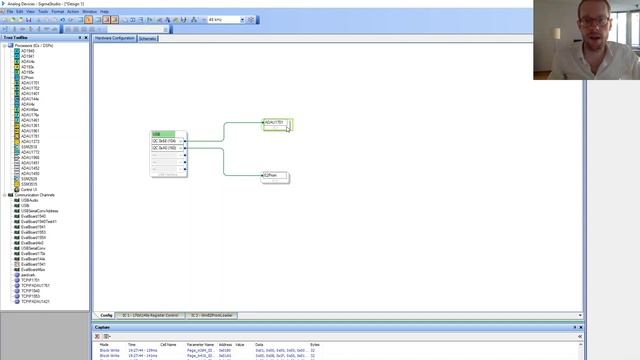Pin the Tree ToolBox panel
Image resolution: width=640 pixels, height=360 pixels.
80,38
